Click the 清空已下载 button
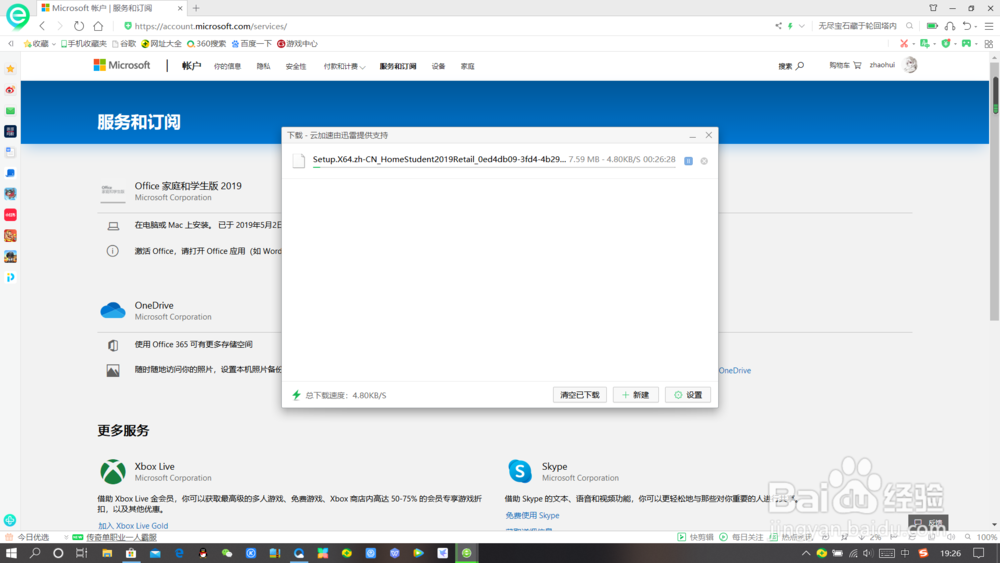Screen dimensions: 1000x563 click(580, 395)
